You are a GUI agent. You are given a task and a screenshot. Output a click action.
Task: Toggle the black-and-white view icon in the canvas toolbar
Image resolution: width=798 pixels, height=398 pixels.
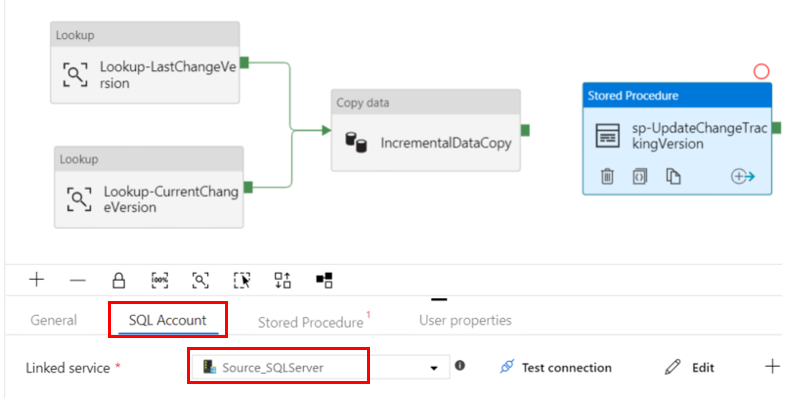pyautogui.click(x=324, y=279)
